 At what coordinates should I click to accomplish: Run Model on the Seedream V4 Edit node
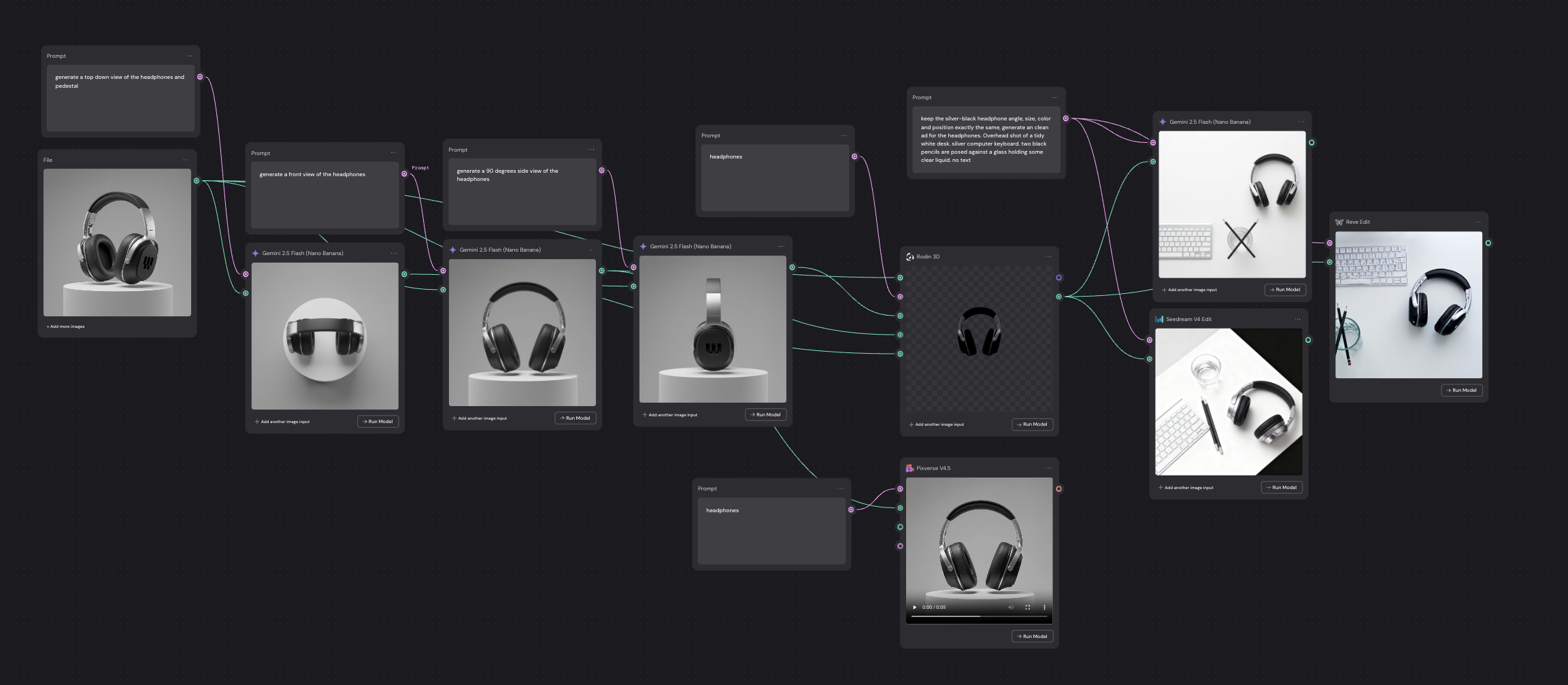pyautogui.click(x=1282, y=488)
